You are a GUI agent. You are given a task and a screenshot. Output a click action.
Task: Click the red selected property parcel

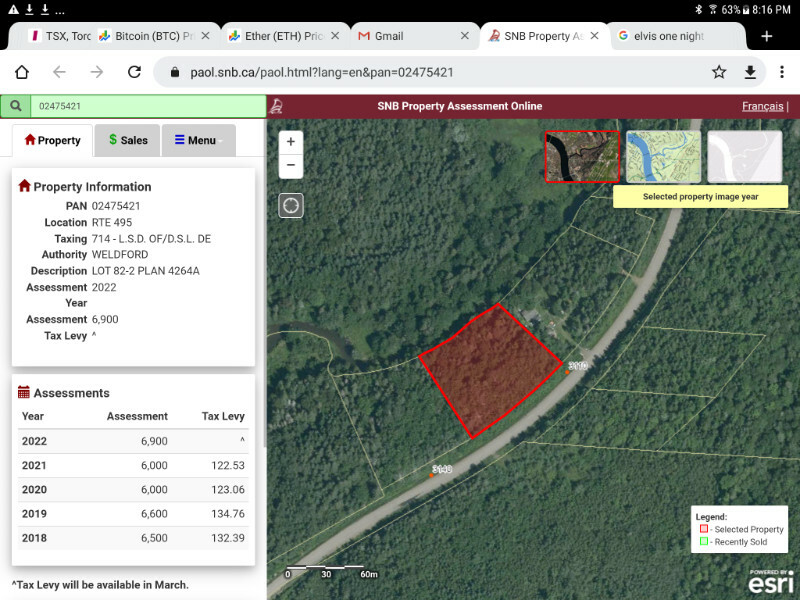pyautogui.click(x=490, y=371)
